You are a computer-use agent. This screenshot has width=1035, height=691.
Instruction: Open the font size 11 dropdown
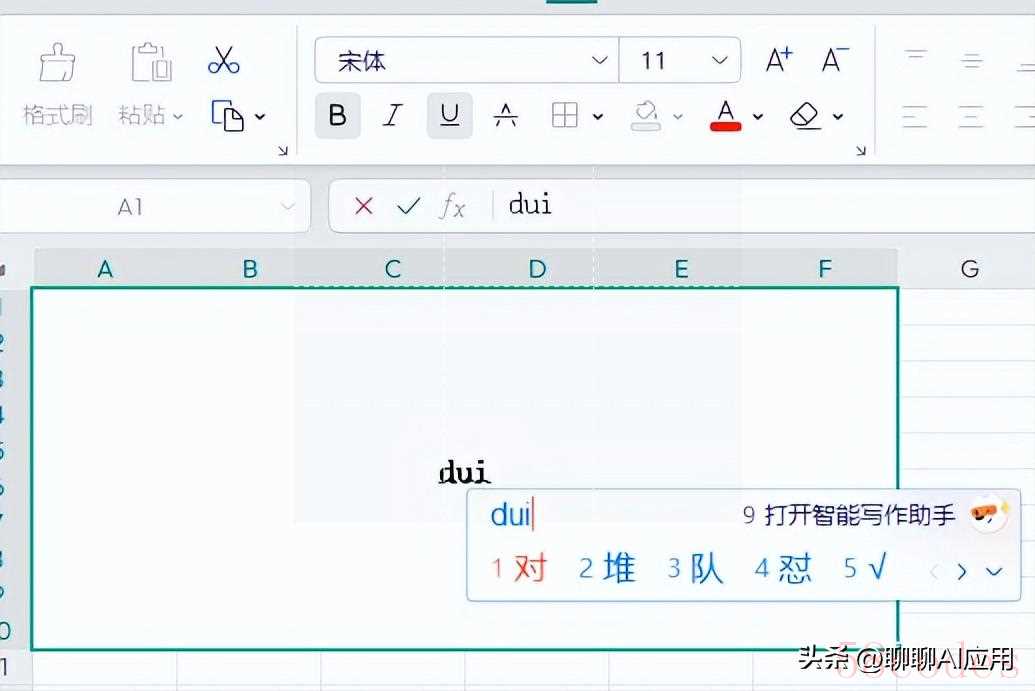tap(719, 61)
